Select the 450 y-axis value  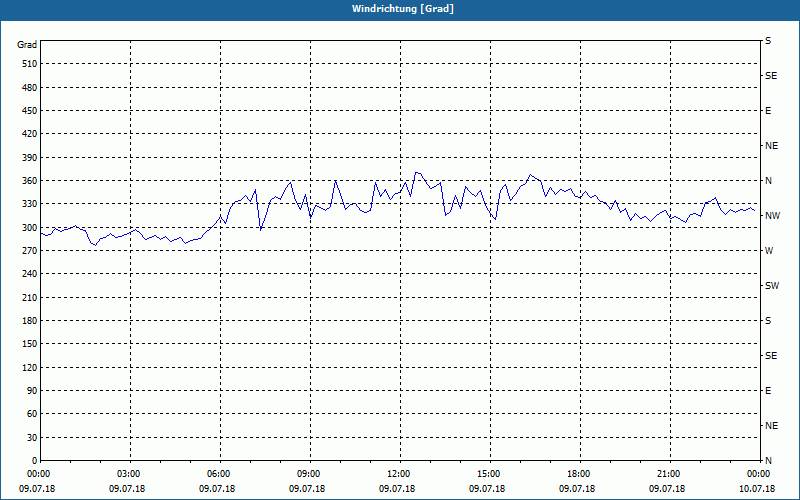[30, 111]
